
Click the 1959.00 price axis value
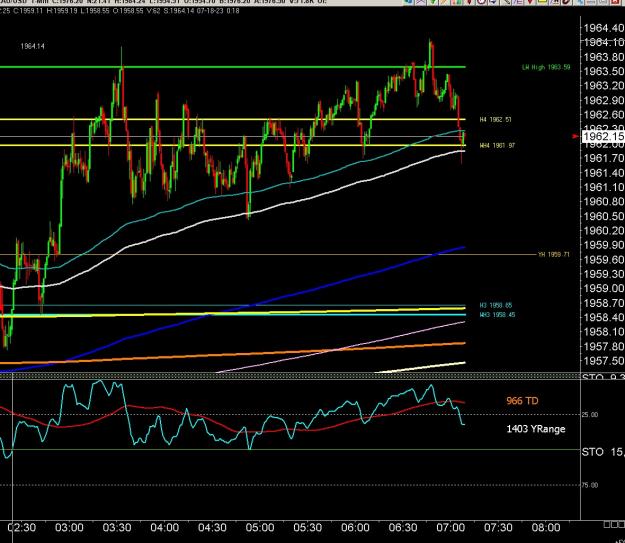click(x=604, y=289)
